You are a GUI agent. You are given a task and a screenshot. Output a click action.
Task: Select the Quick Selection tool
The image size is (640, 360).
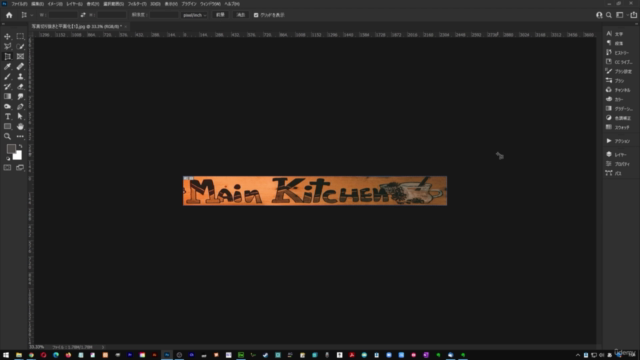pos(20,47)
